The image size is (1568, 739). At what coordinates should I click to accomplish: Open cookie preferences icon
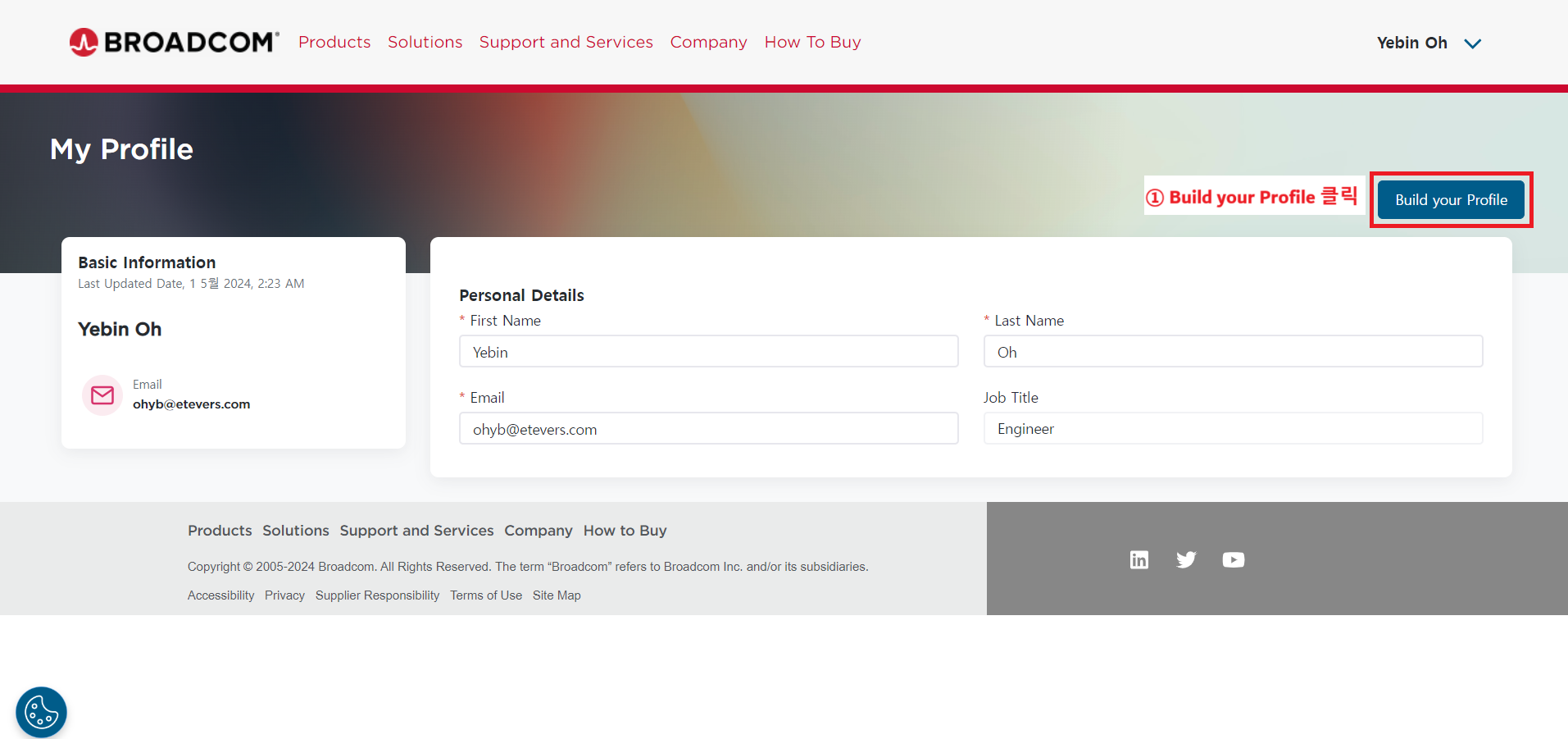pos(41,711)
